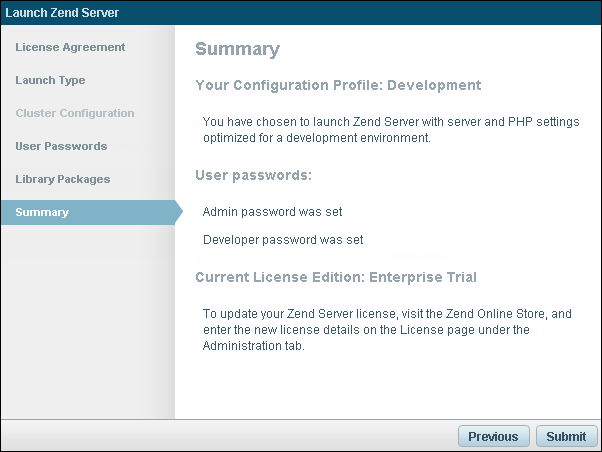Click the arrow pointer on the Summary step
Screen dimensions: 602x452
(x=178, y=212)
